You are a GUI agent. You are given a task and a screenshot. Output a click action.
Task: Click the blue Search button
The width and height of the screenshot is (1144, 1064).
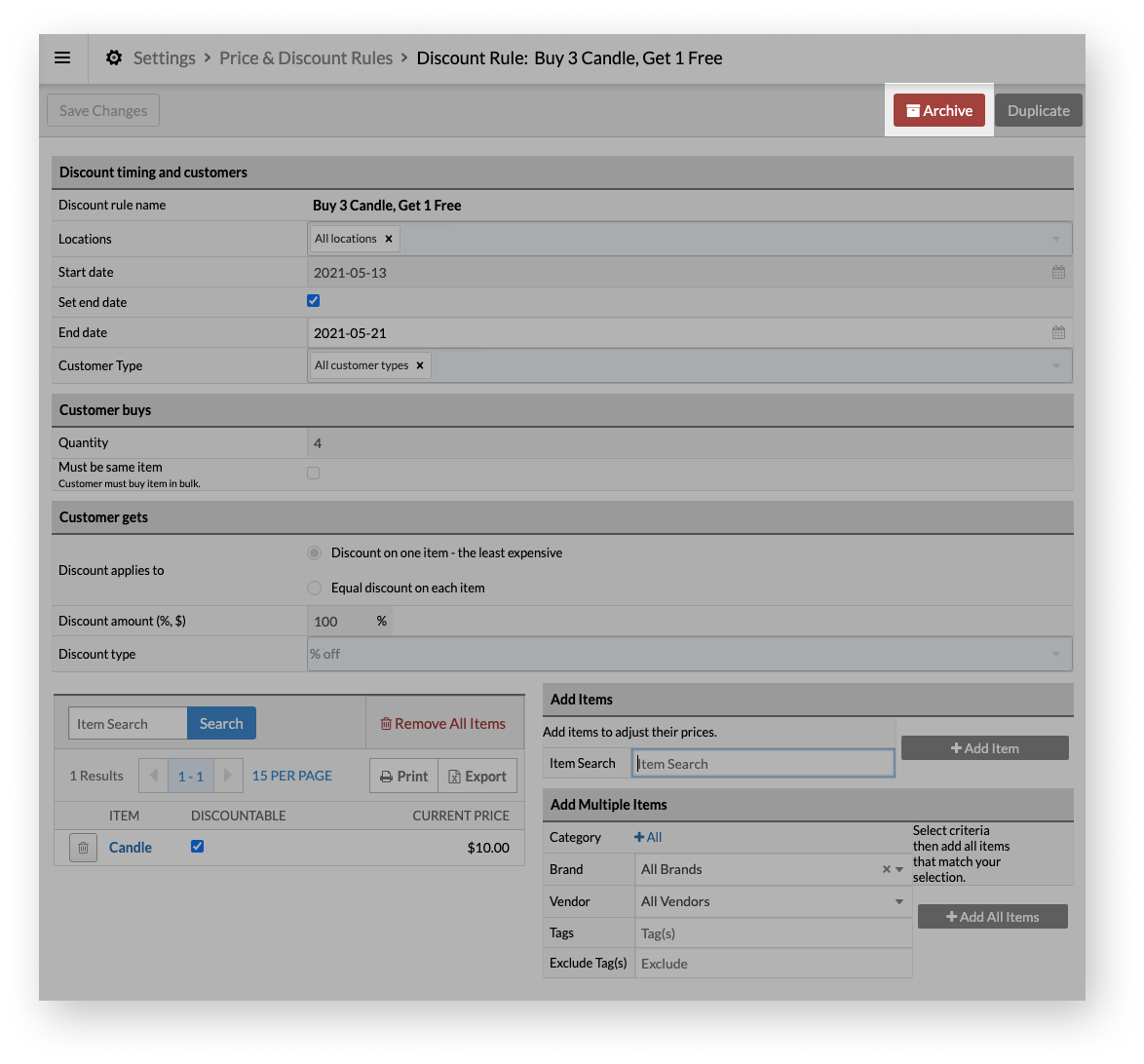click(221, 723)
